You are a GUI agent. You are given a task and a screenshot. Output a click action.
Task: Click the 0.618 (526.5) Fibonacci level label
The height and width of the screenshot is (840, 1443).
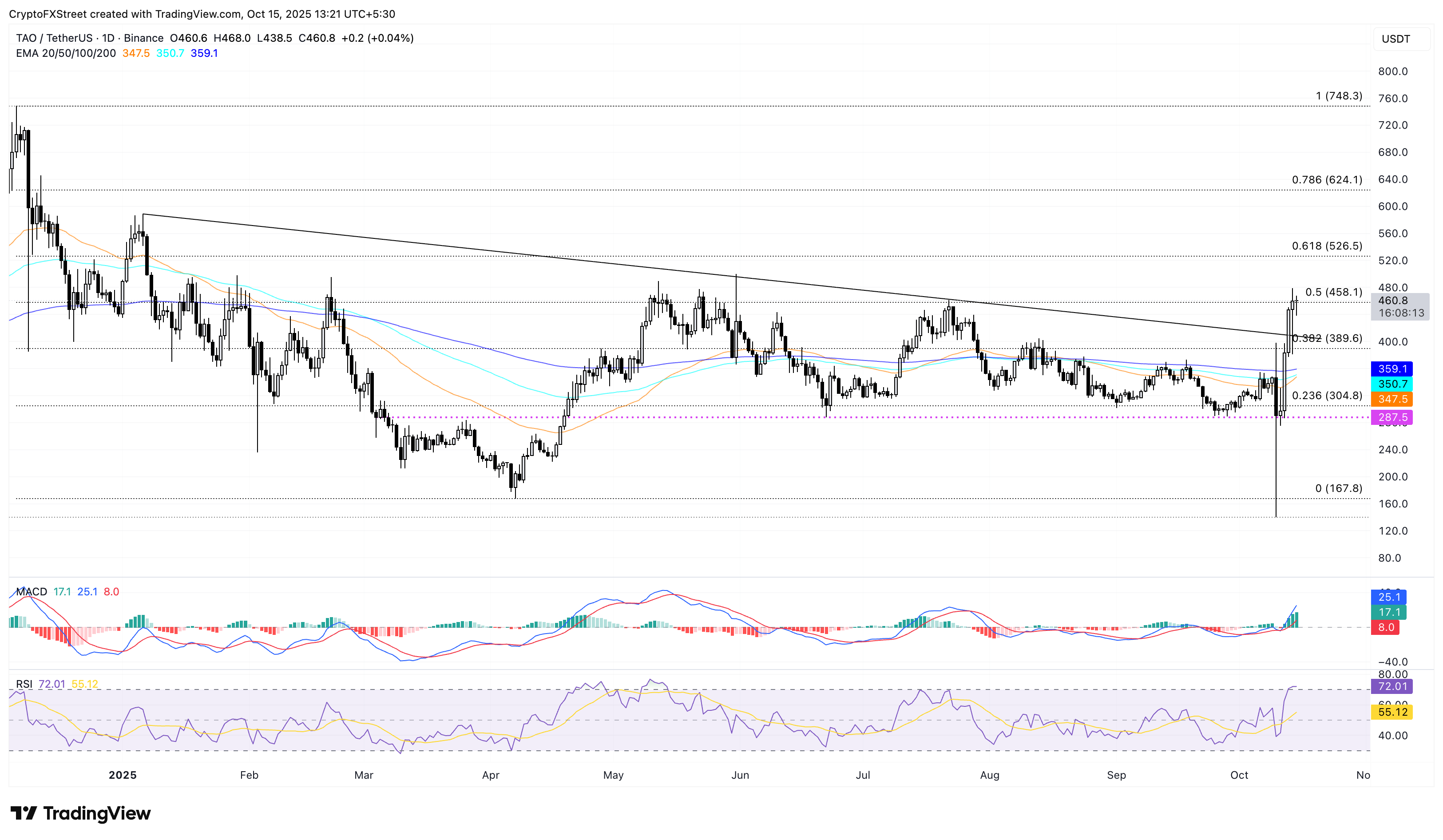click(x=1327, y=246)
